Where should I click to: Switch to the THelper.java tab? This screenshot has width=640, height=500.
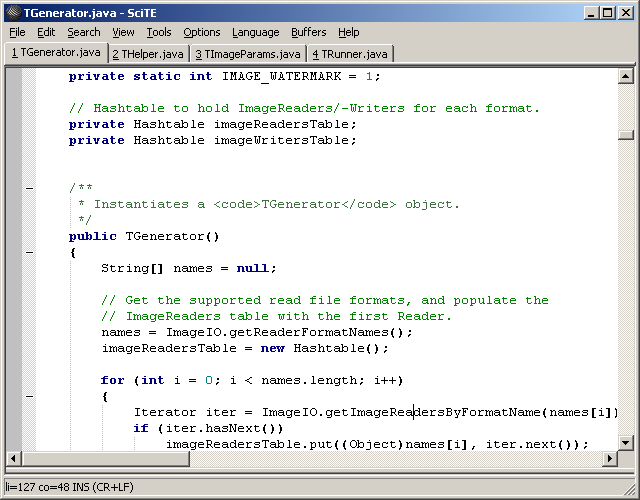point(148,54)
